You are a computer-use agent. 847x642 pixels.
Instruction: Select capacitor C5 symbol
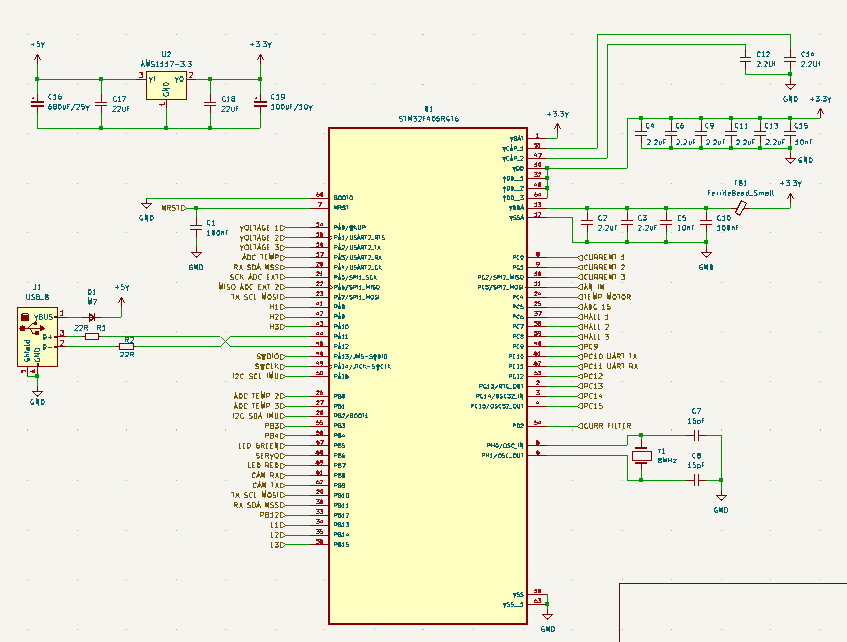666,223
